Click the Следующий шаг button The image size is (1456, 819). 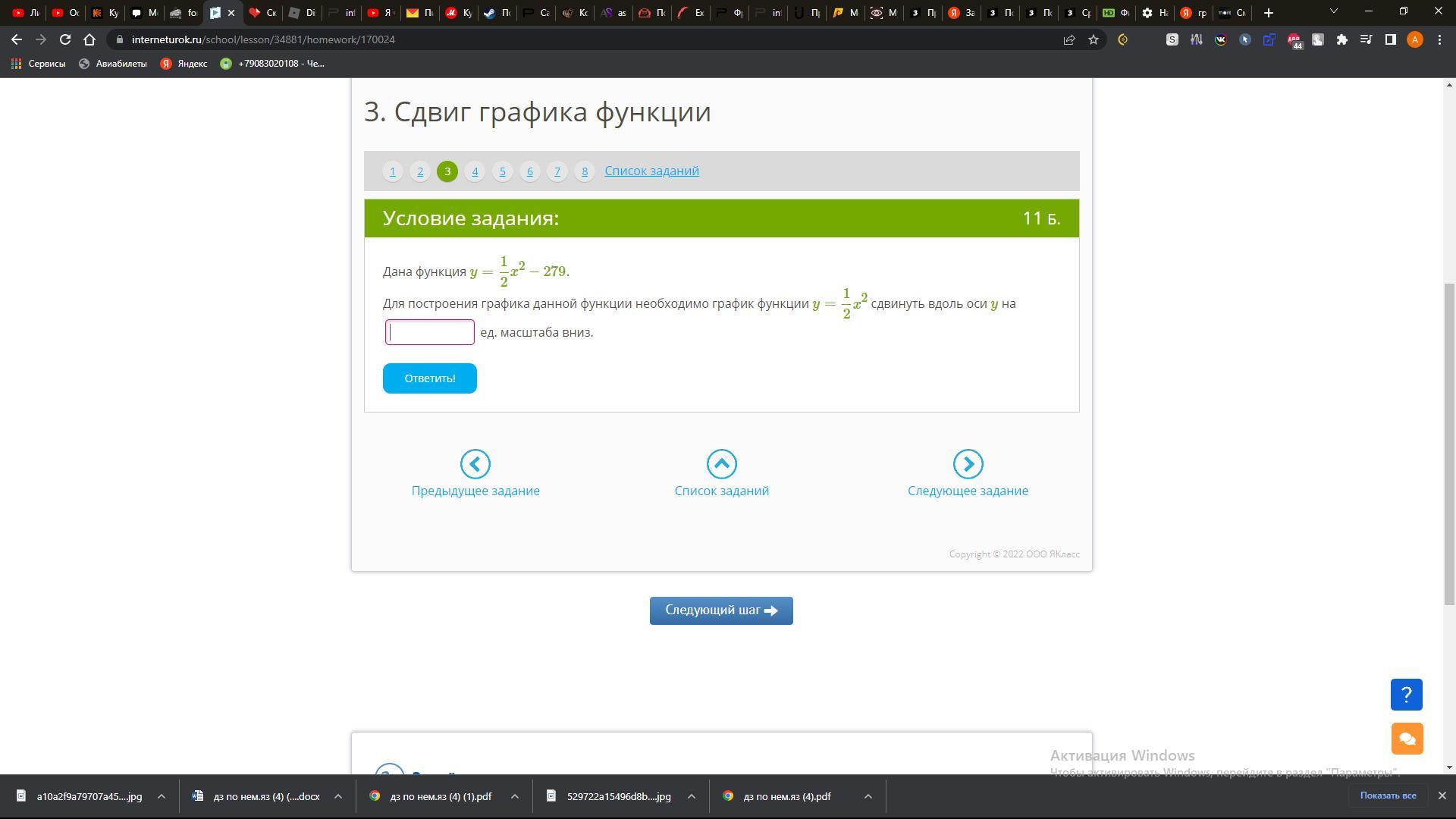click(x=720, y=610)
